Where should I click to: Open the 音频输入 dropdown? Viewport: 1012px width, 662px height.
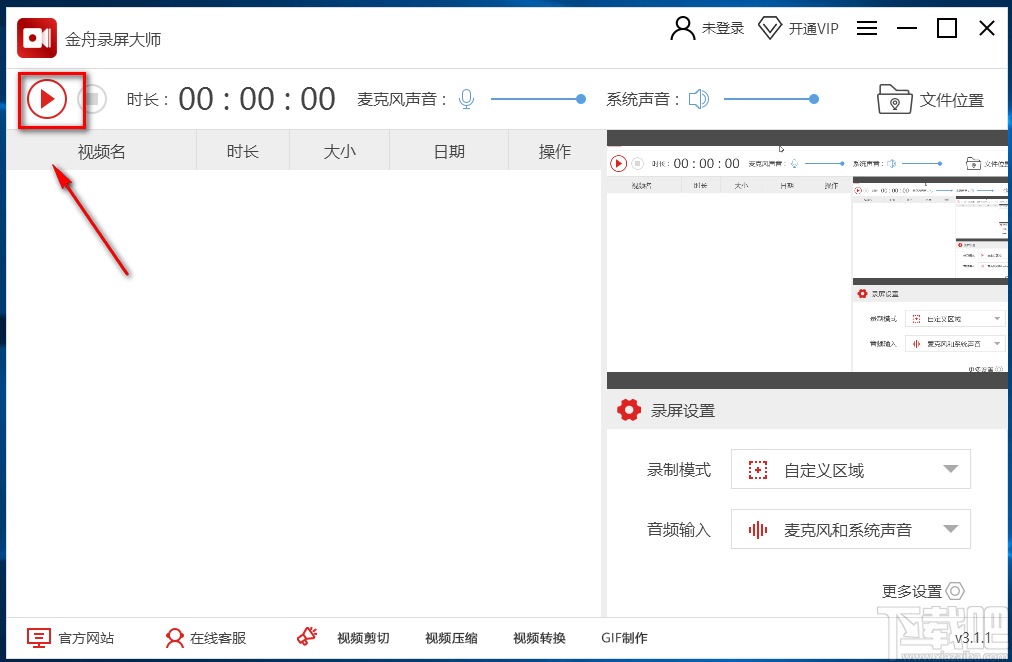[851, 529]
